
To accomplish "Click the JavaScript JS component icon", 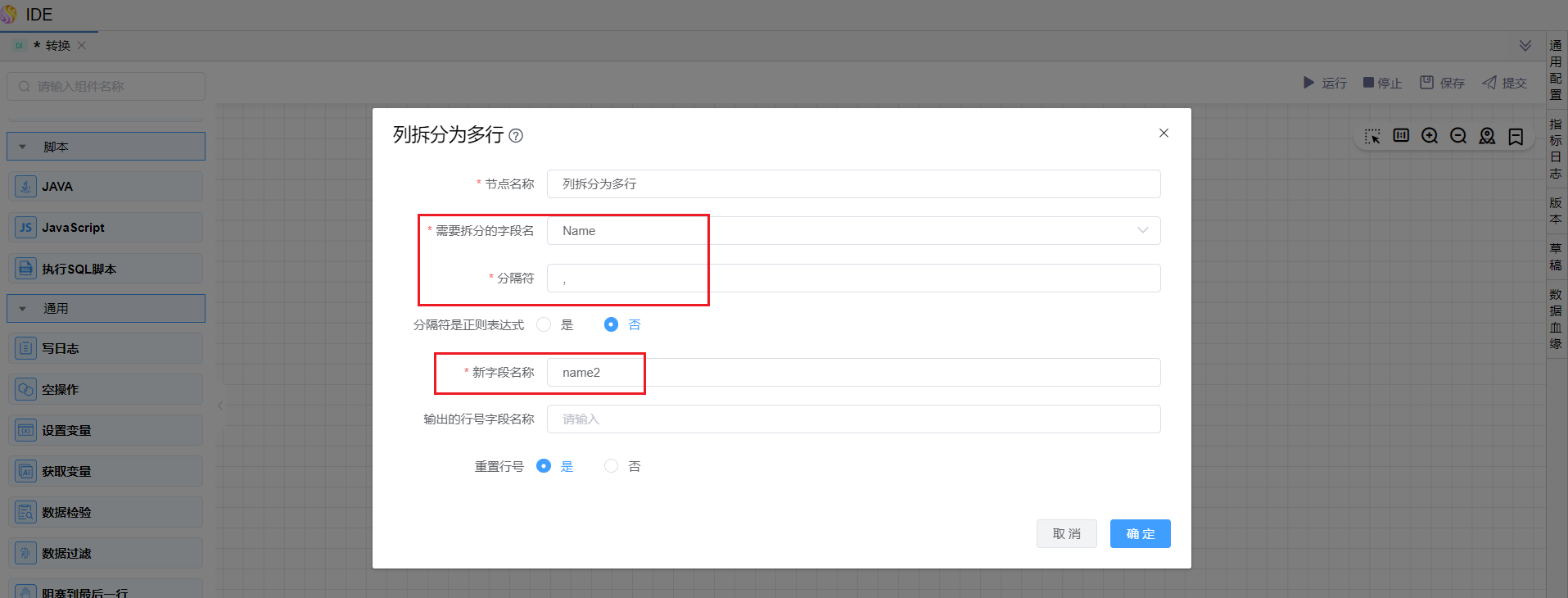I will pos(26,228).
